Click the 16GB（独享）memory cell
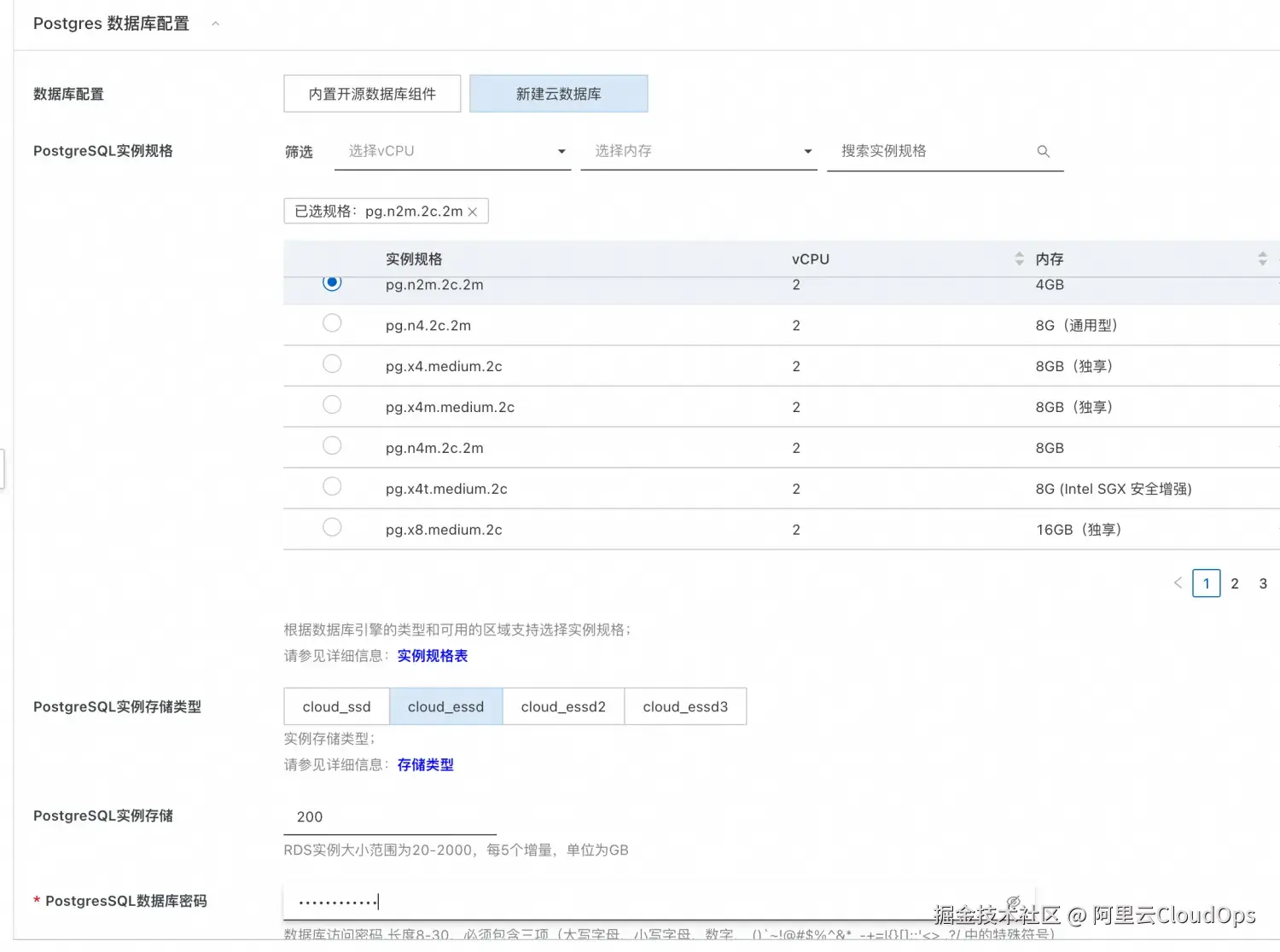This screenshot has height=952, width=1280. click(x=1079, y=530)
